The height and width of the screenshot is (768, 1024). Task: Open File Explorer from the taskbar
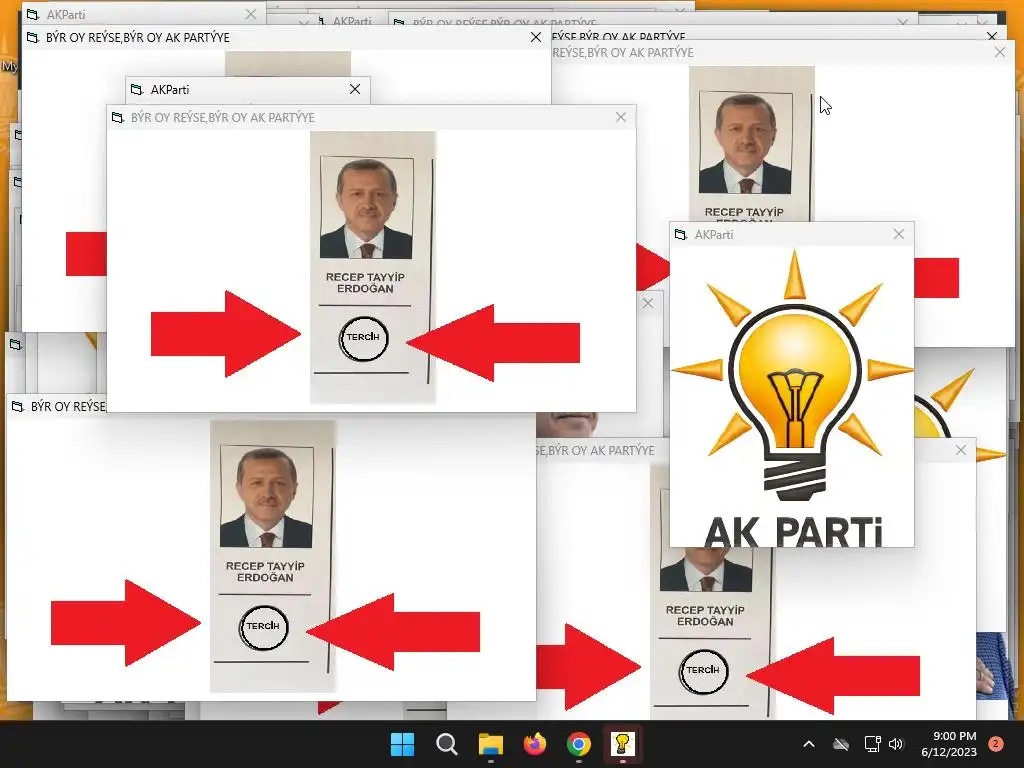pyautogui.click(x=490, y=744)
